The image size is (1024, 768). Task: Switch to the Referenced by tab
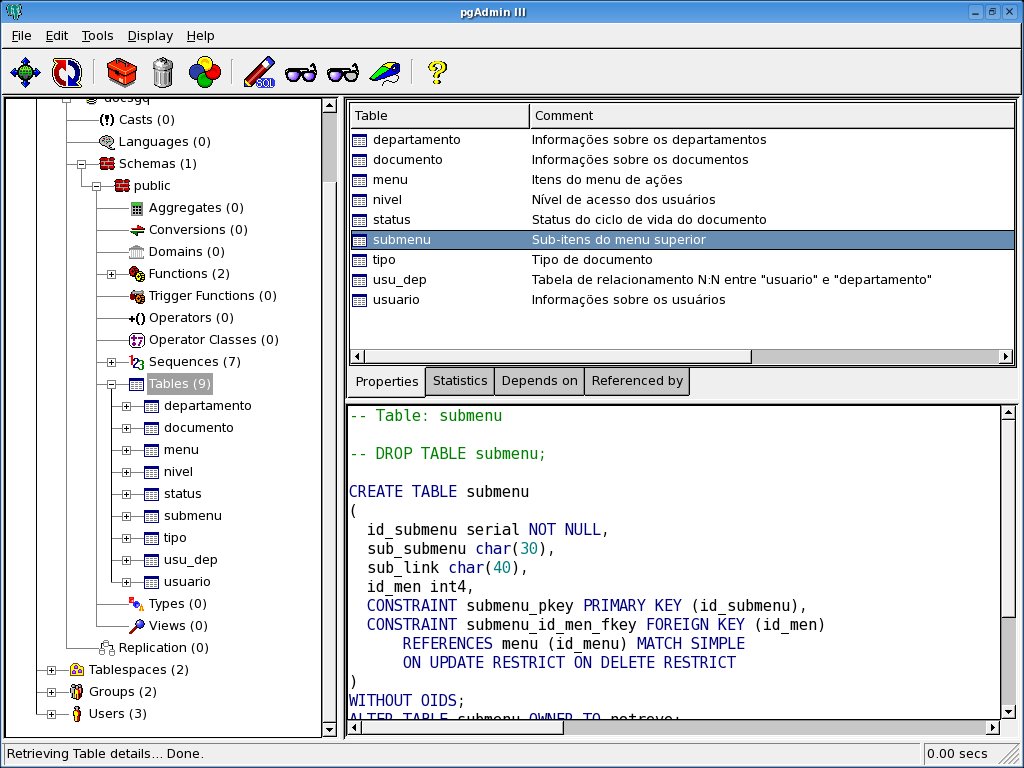click(x=637, y=381)
